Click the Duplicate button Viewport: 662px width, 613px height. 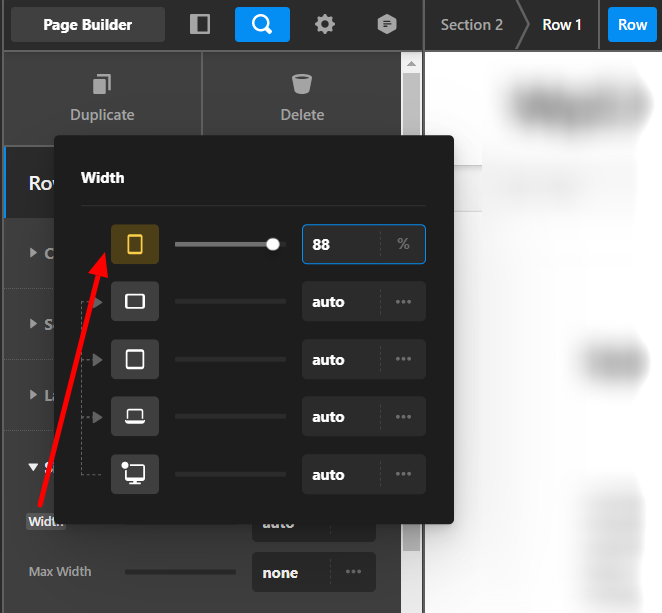(102, 98)
